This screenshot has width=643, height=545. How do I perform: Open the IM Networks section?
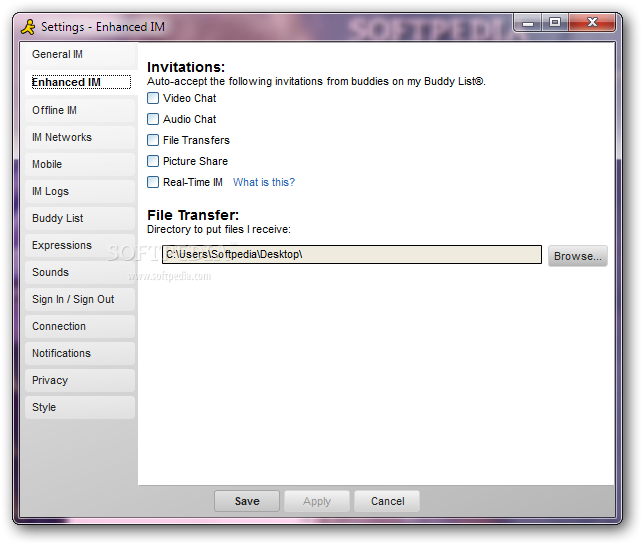[x=80, y=137]
